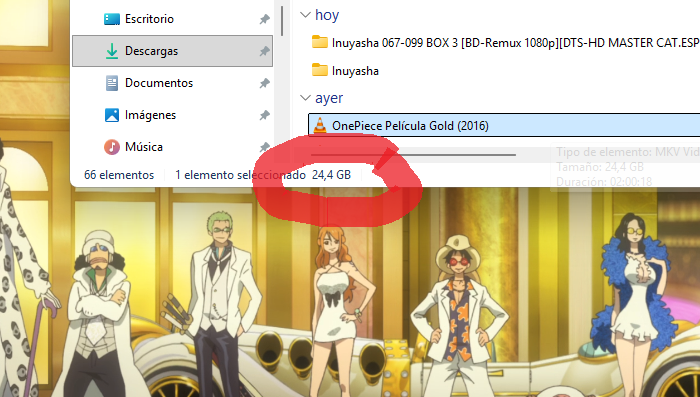The height and width of the screenshot is (397, 700).
Task: Click the Inuyasha 067-099 BOX 3 folder icon
Action: tap(320, 42)
